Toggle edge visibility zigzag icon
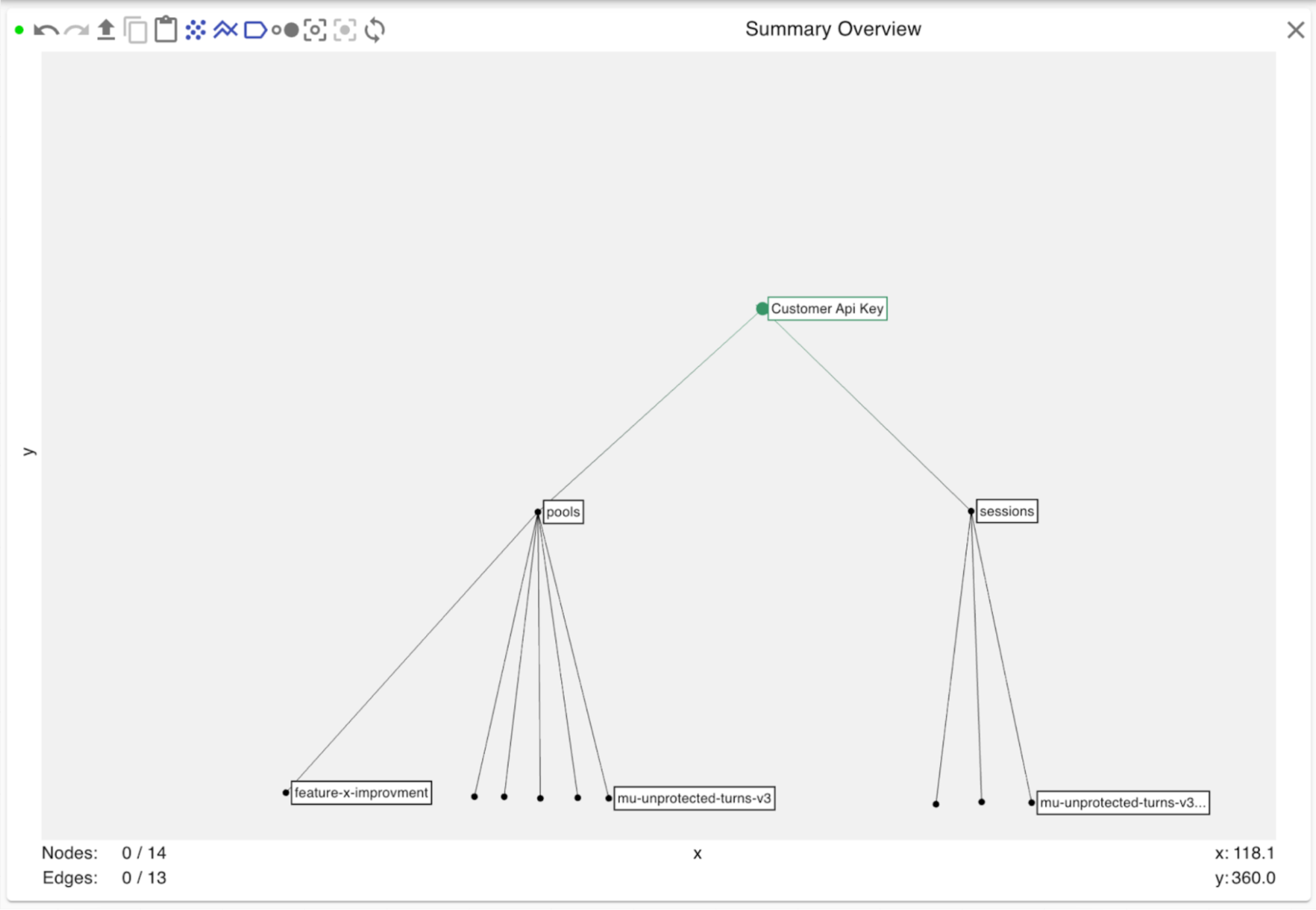This screenshot has width=1316, height=910. point(225,30)
